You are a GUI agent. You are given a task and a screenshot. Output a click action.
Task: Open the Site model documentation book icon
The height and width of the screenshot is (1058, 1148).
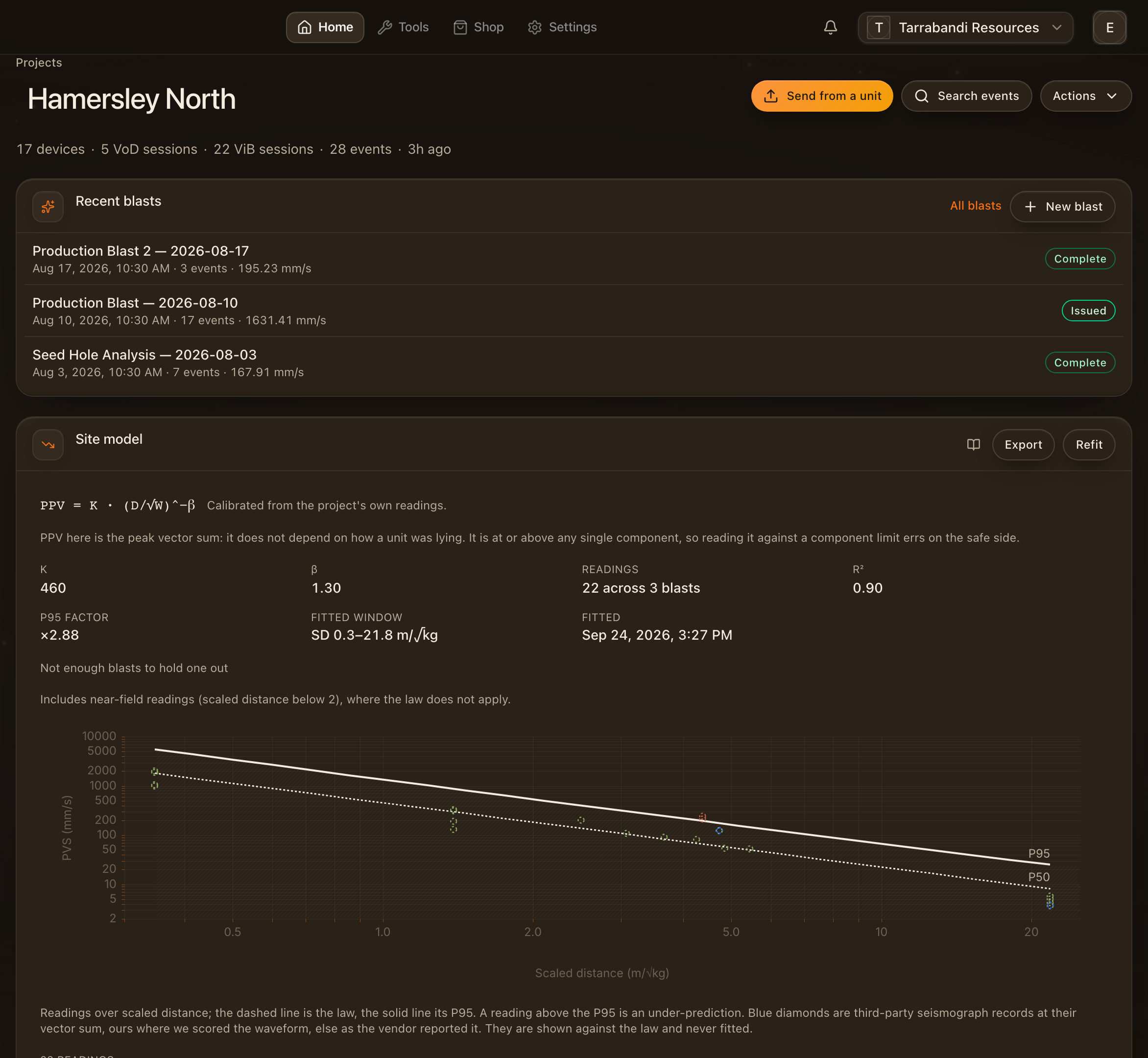pyautogui.click(x=973, y=444)
